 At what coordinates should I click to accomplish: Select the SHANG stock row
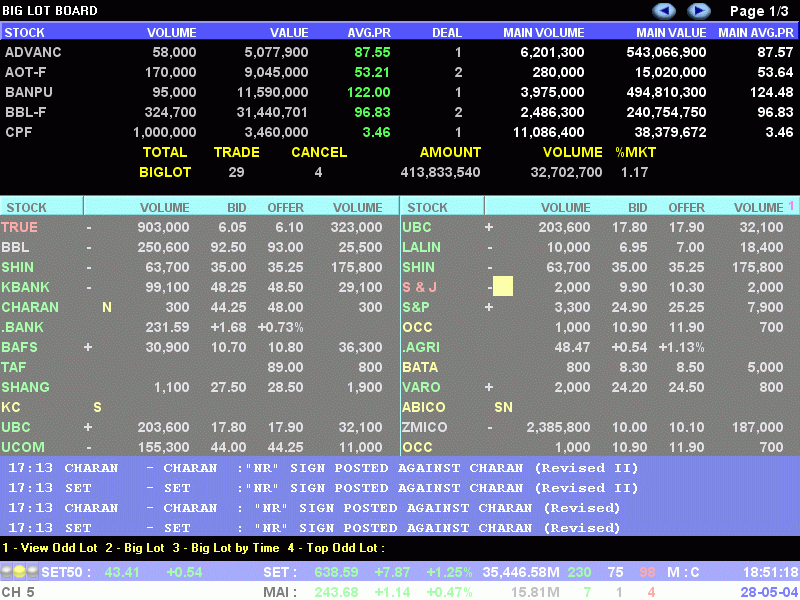(199, 387)
